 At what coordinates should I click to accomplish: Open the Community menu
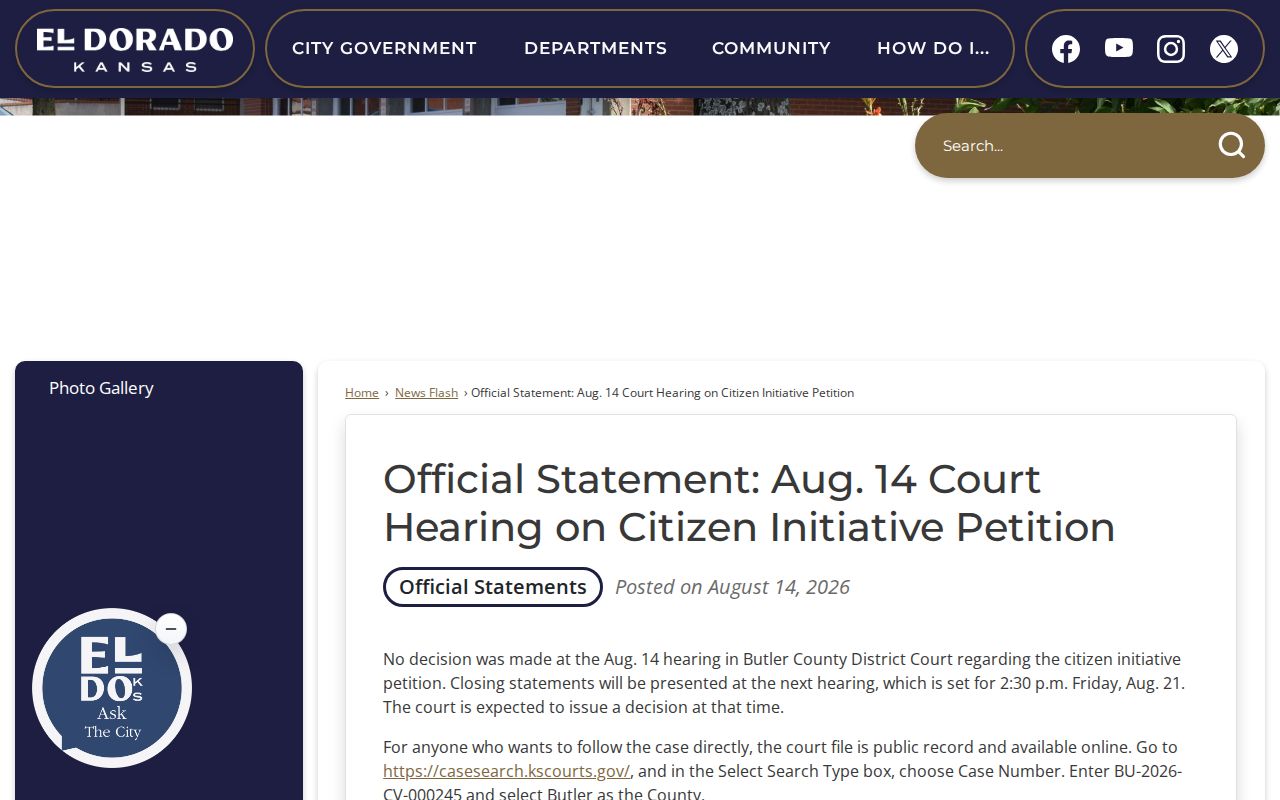[771, 48]
